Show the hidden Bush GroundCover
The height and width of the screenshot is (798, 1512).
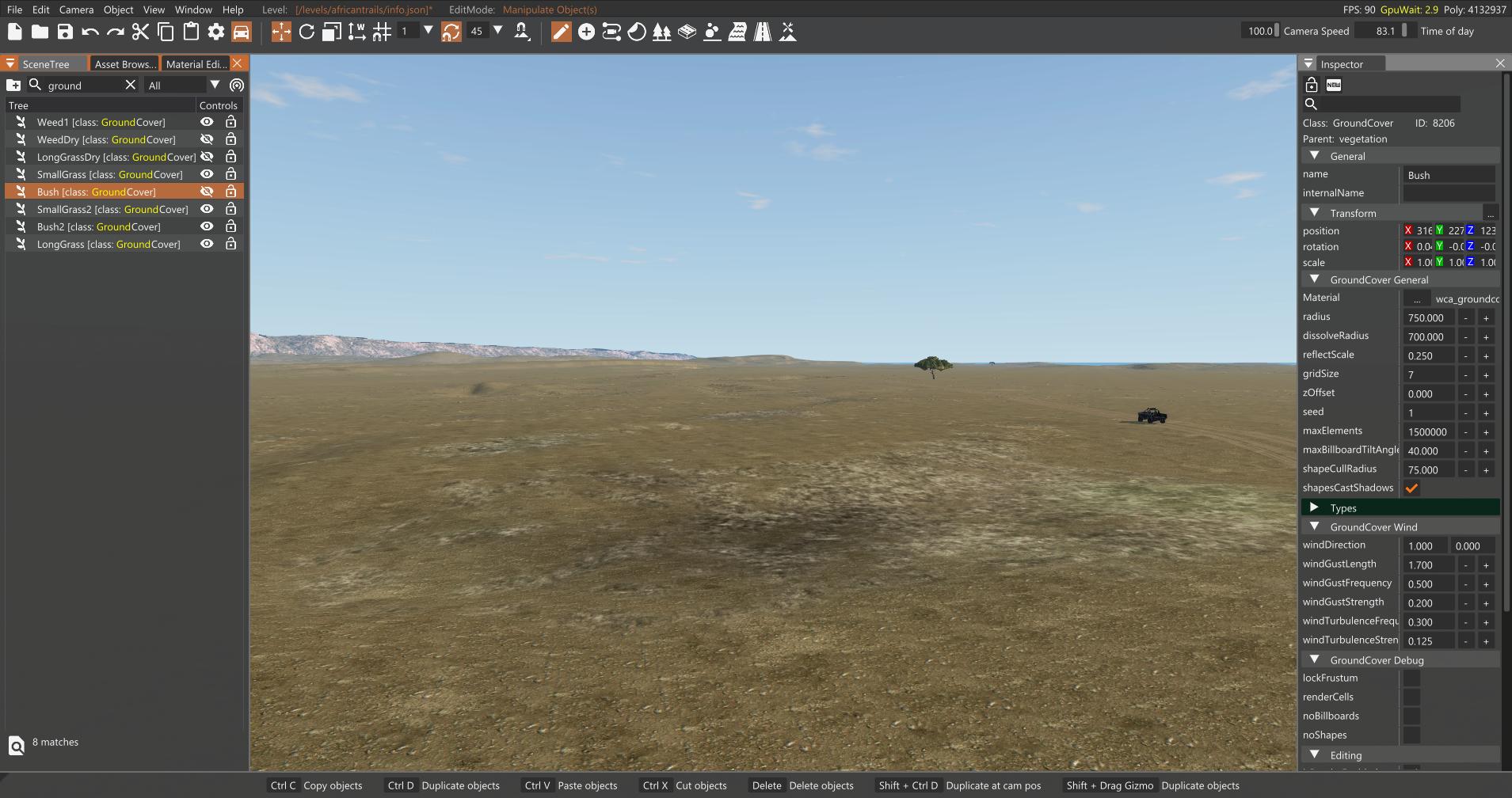click(x=207, y=192)
